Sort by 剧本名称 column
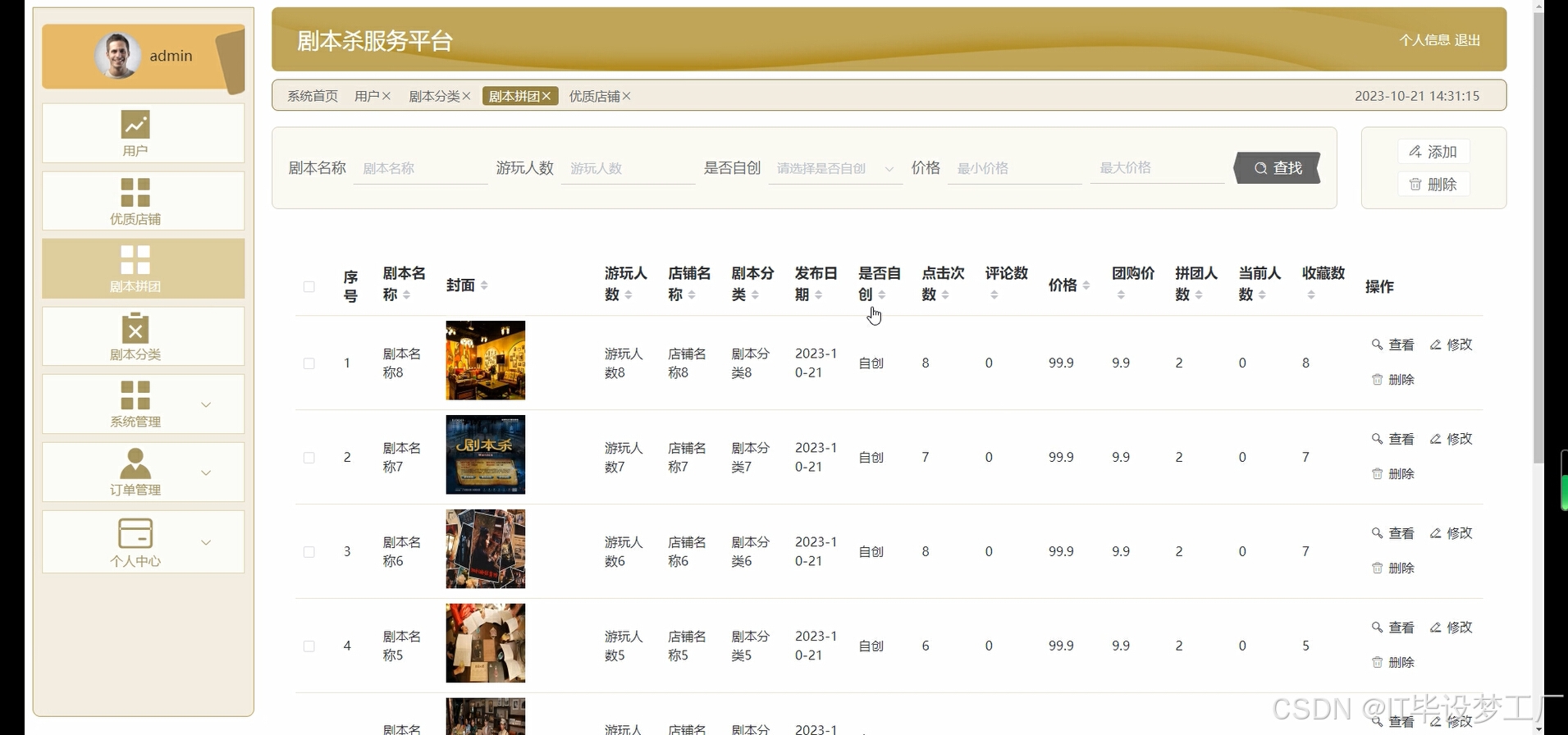 click(x=407, y=294)
